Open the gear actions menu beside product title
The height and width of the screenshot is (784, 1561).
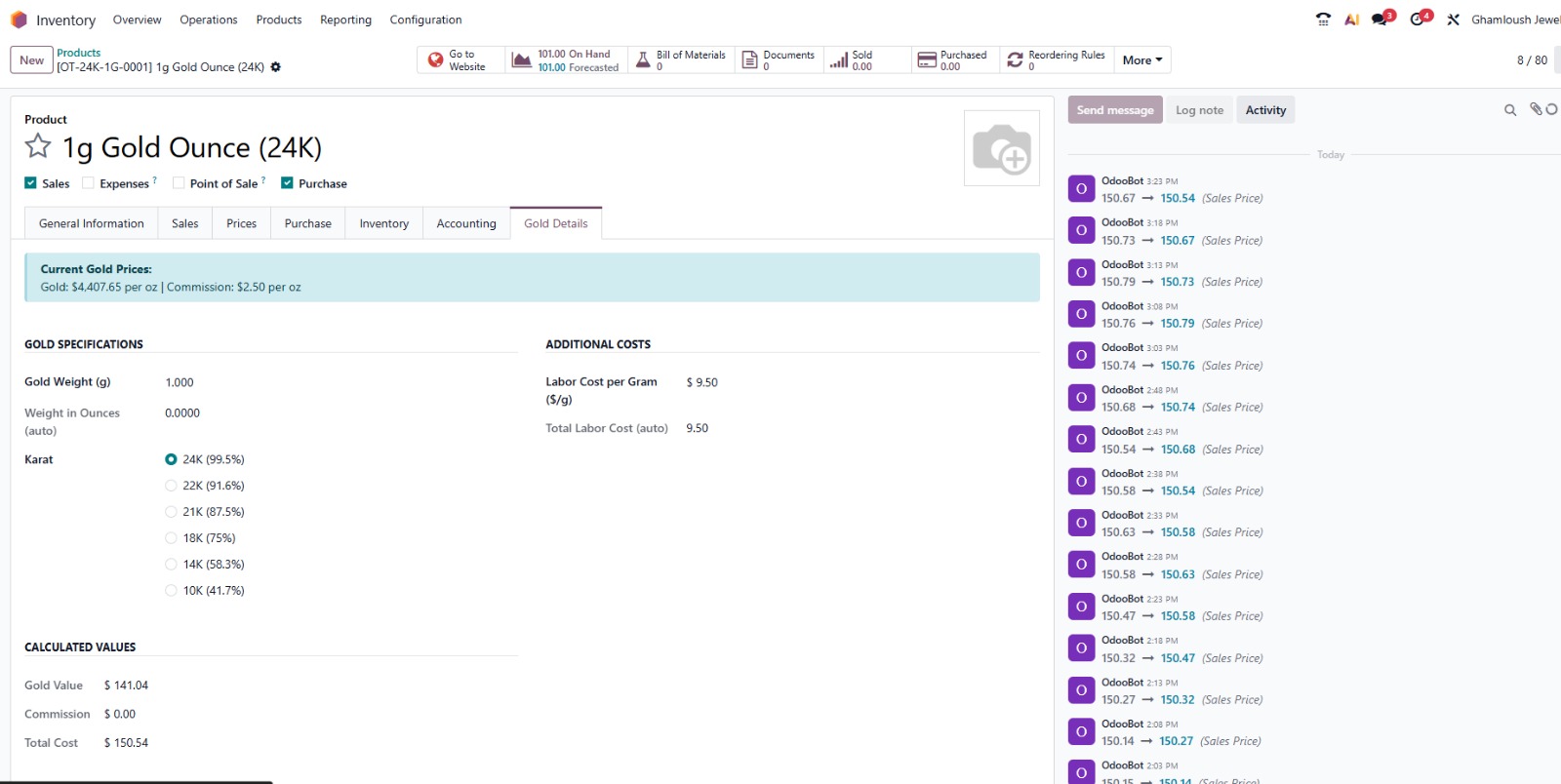point(276,67)
